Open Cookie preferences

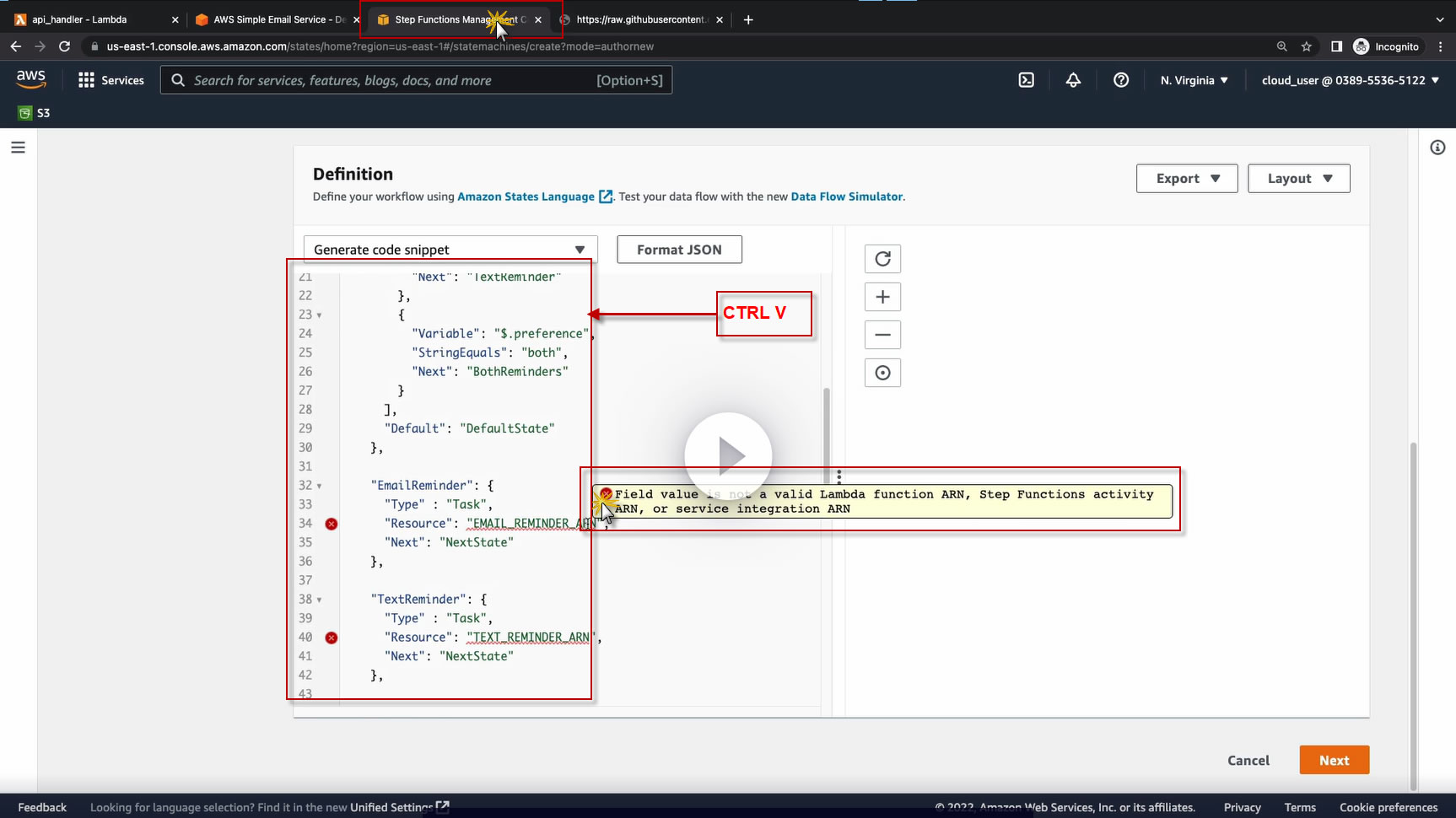(1389, 807)
